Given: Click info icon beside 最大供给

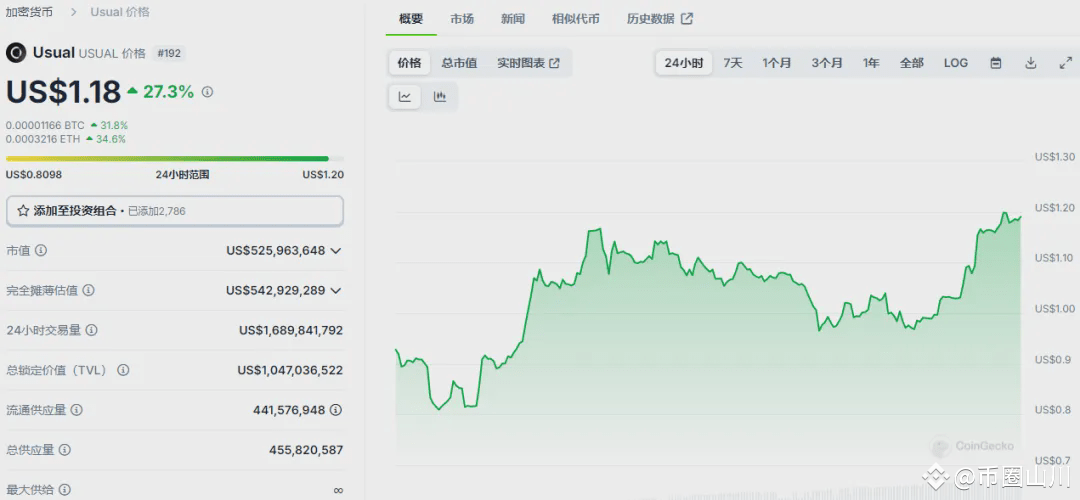Looking at the screenshot, I should point(65,490).
